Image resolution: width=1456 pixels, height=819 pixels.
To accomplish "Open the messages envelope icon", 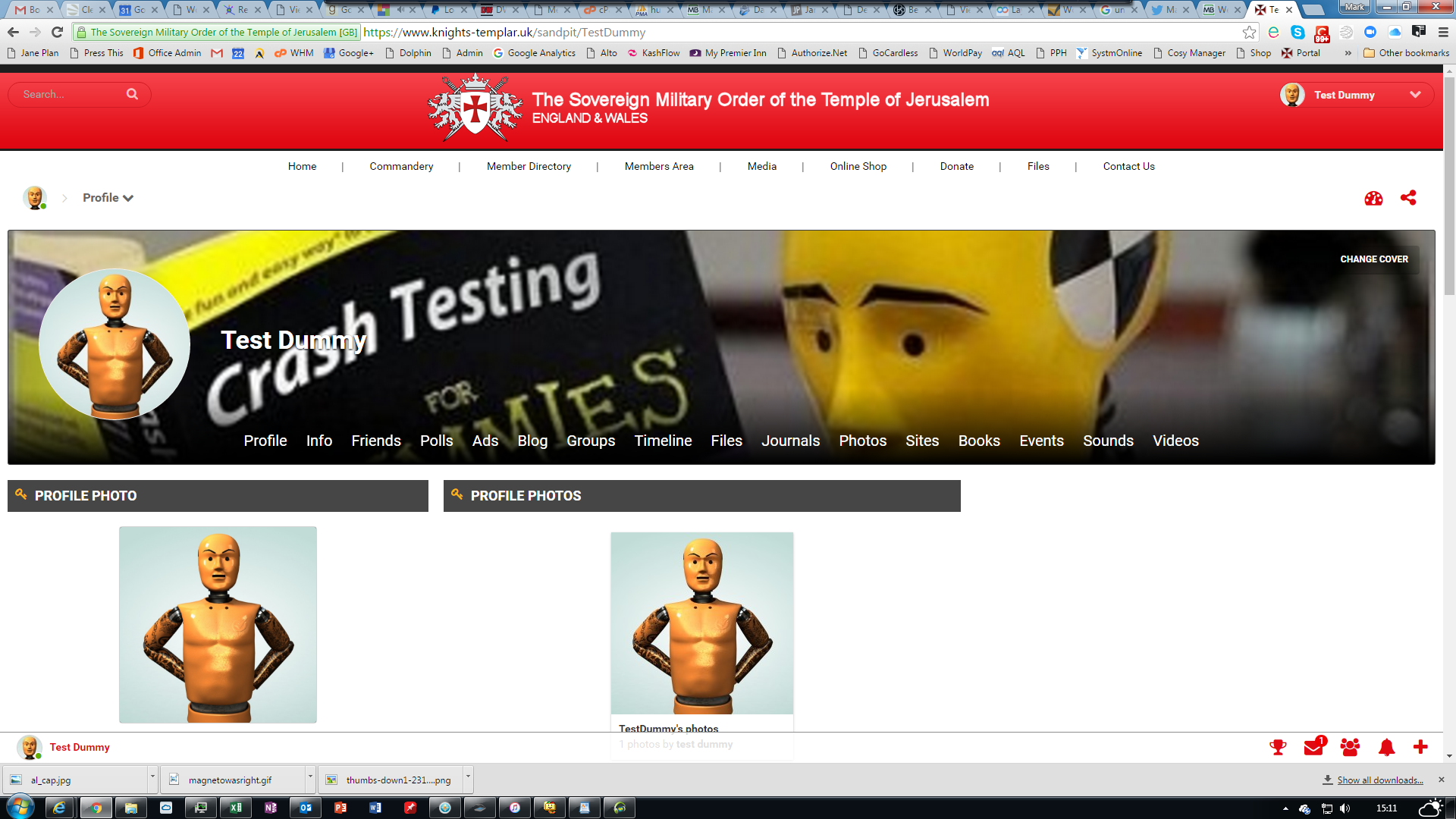I will [x=1313, y=748].
